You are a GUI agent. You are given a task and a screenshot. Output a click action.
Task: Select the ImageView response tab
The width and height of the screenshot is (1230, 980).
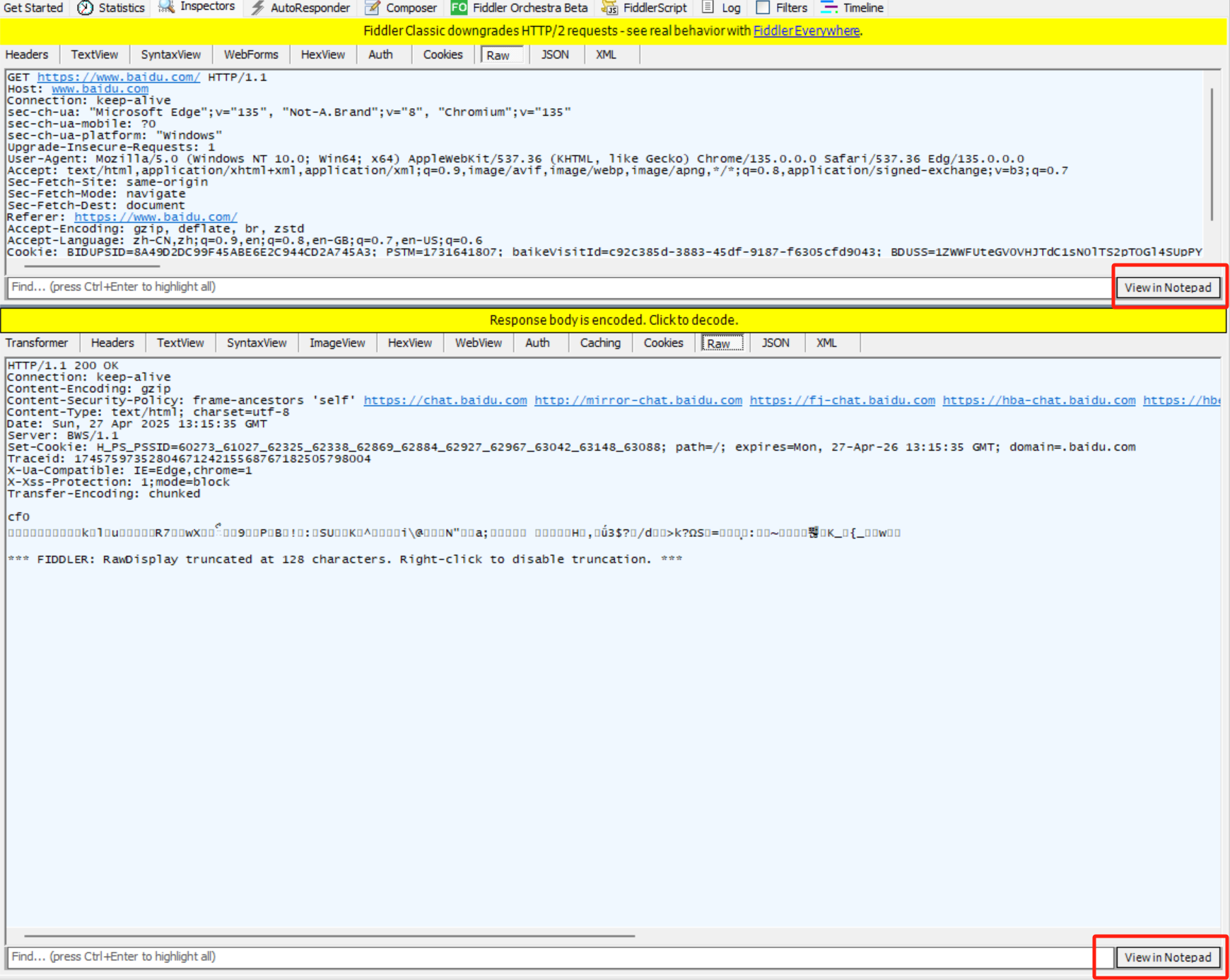point(337,343)
